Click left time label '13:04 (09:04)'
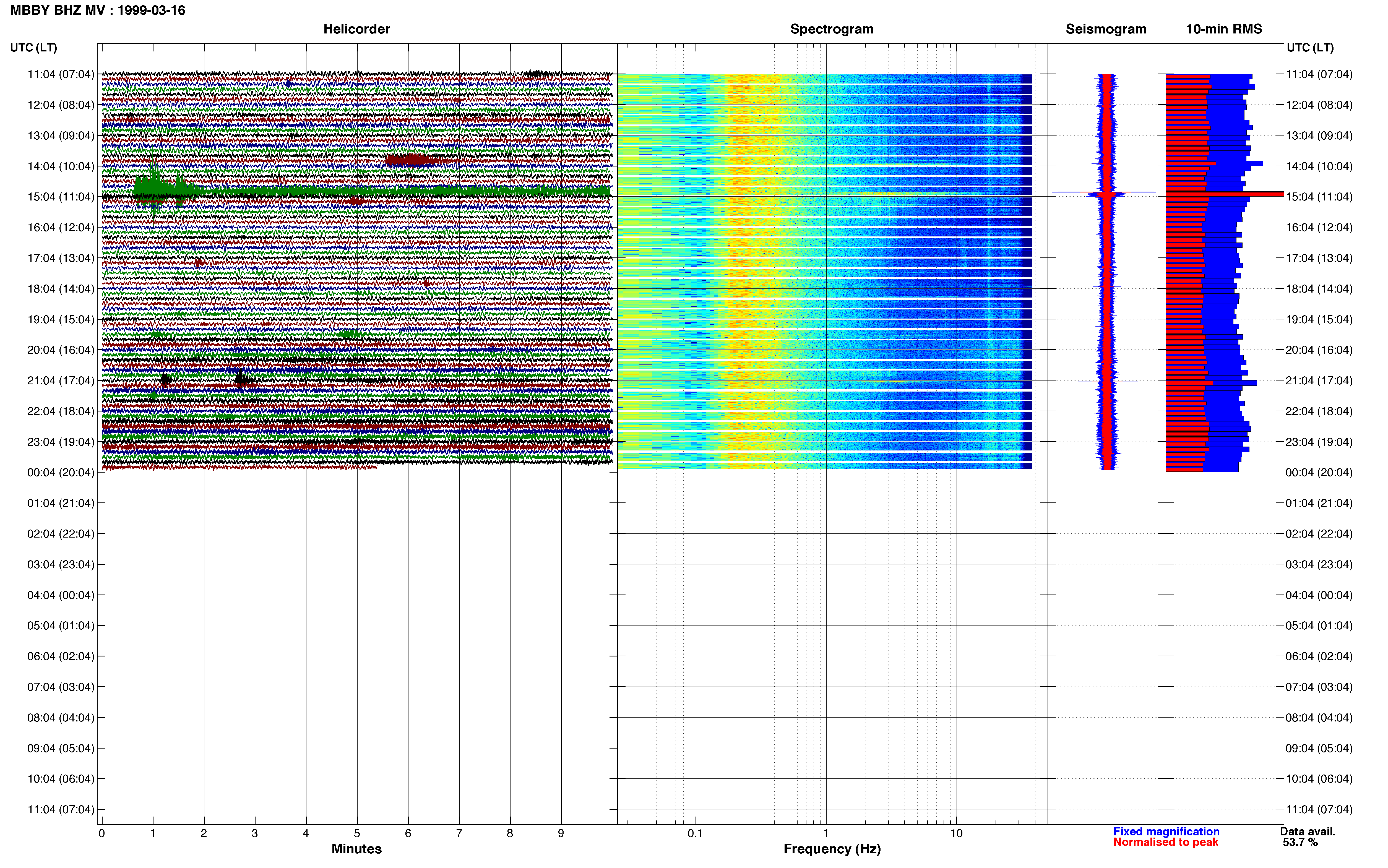This screenshot has width=1388, height=868. [x=61, y=135]
